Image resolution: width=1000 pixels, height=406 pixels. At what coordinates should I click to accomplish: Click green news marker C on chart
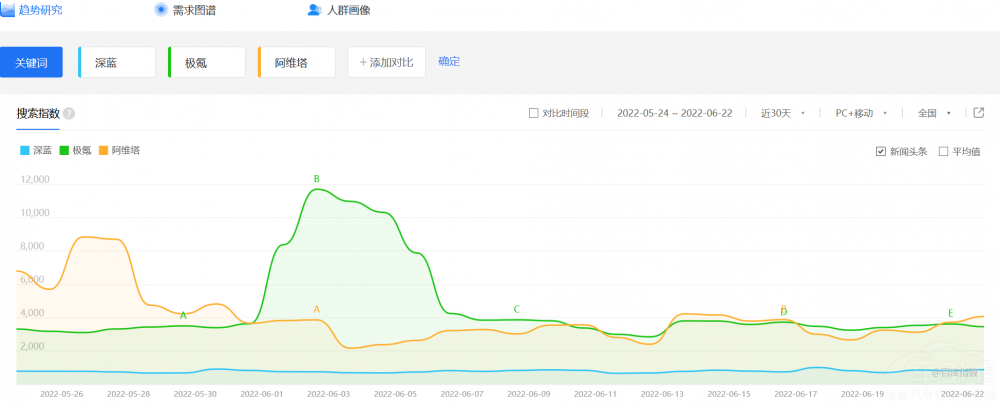tap(517, 309)
